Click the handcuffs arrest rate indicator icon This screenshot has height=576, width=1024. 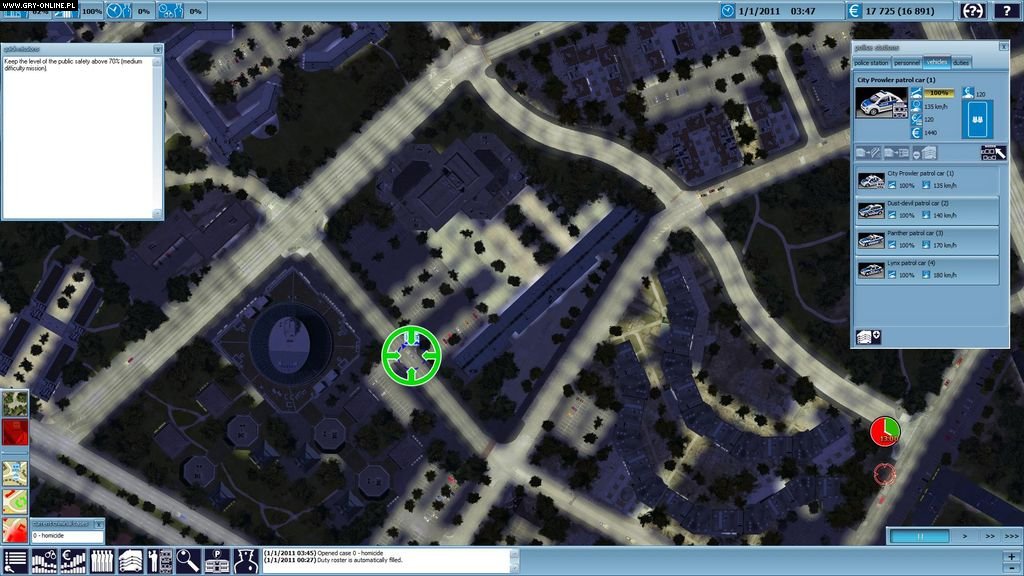point(170,10)
